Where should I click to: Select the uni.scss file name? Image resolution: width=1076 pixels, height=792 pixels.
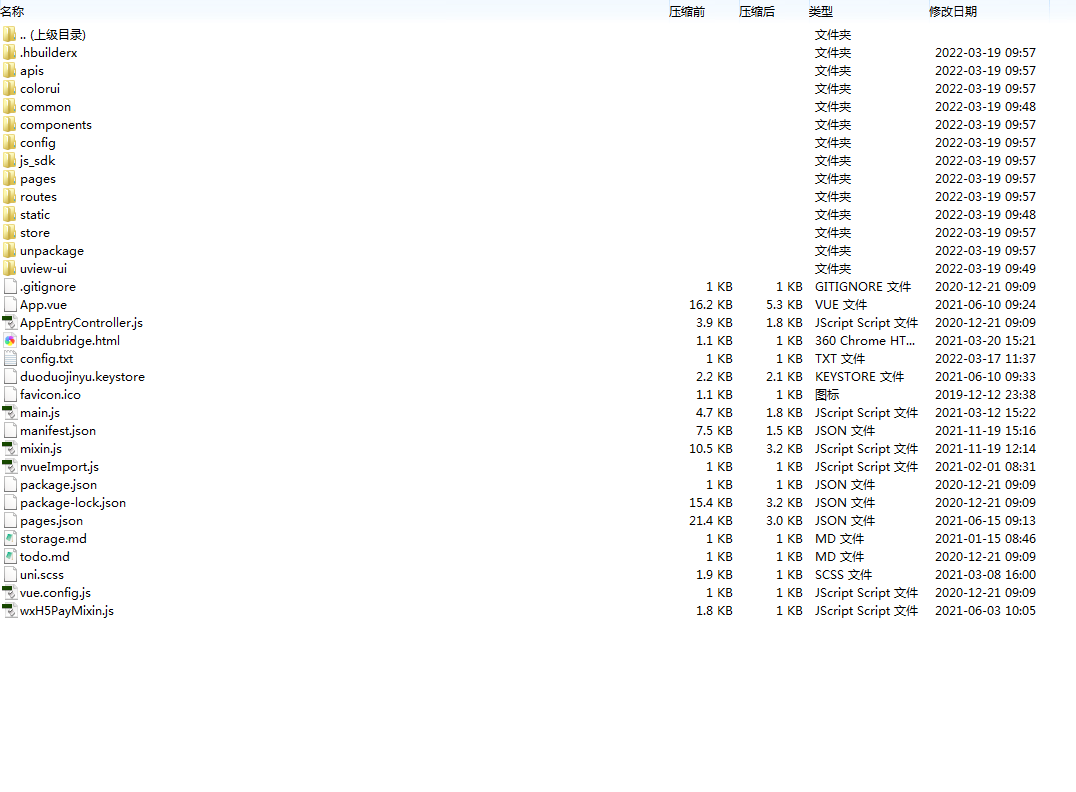tap(42, 574)
